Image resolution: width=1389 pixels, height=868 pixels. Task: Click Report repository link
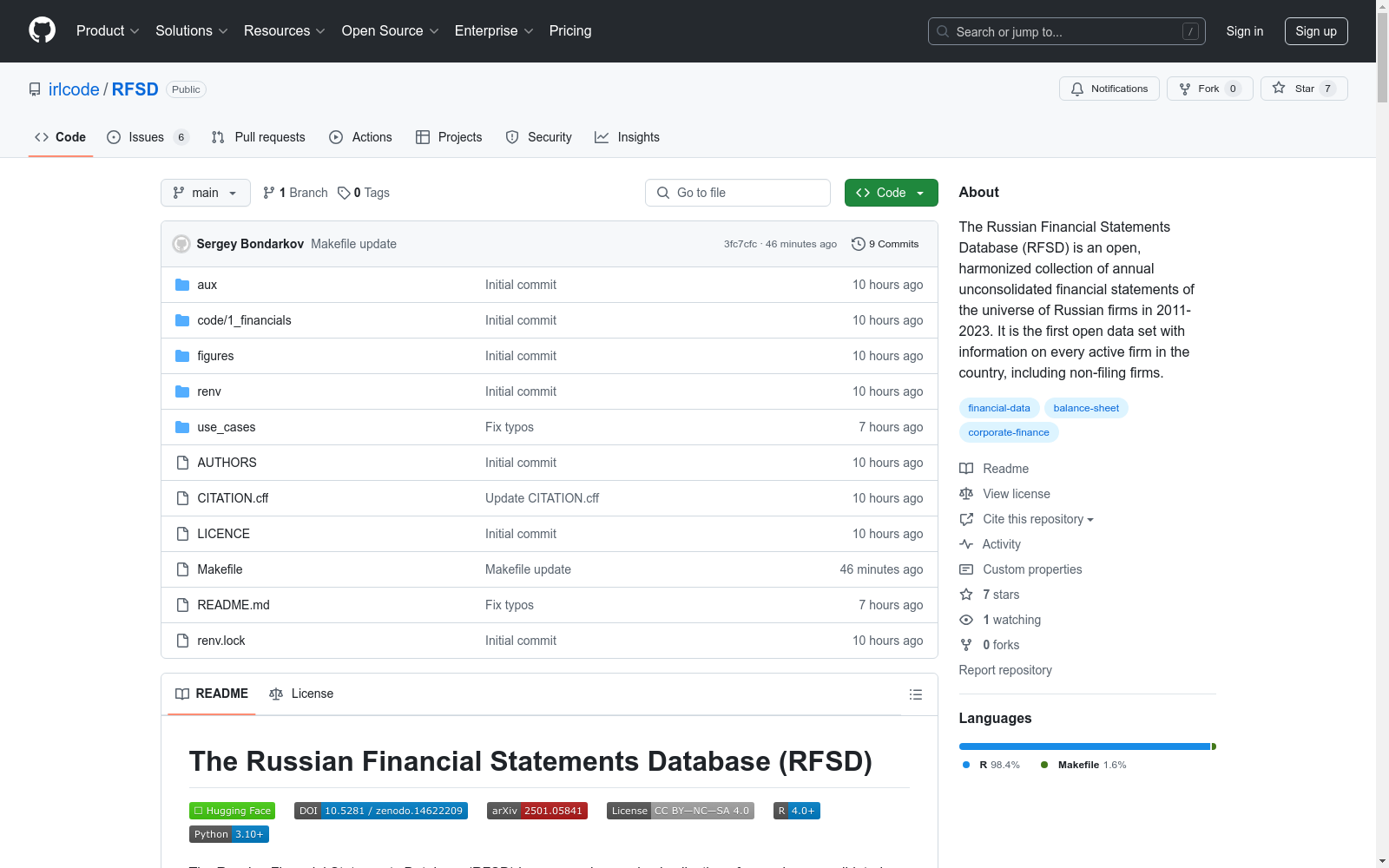[x=1005, y=670]
